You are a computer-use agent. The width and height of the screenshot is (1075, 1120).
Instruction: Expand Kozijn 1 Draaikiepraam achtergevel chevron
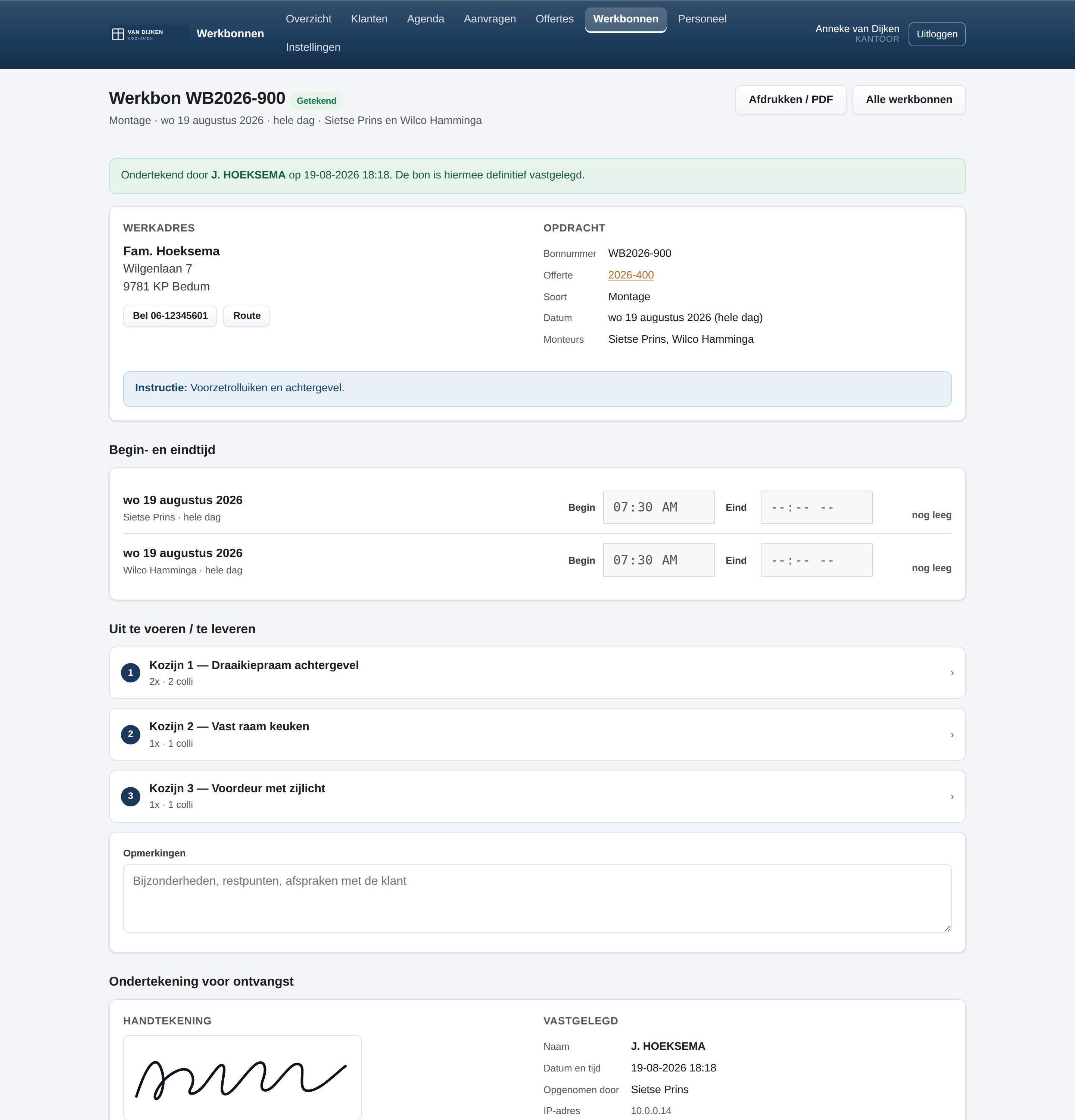coord(952,673)
